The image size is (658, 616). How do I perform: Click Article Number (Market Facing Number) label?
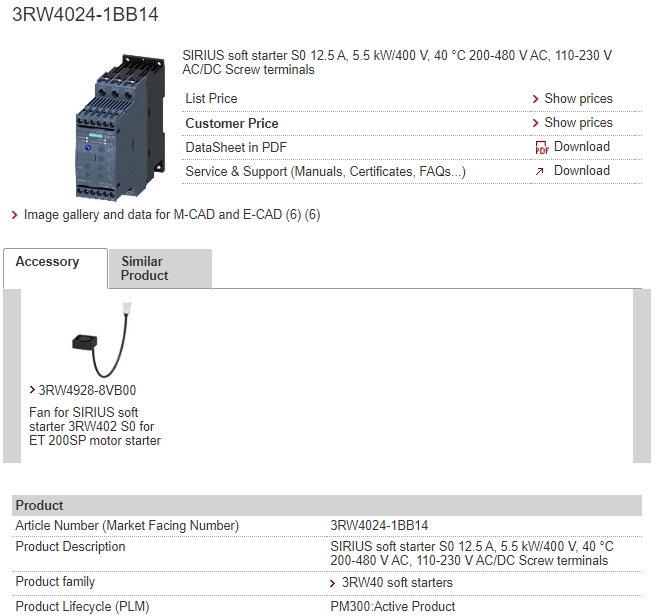(x=127, y=526)
